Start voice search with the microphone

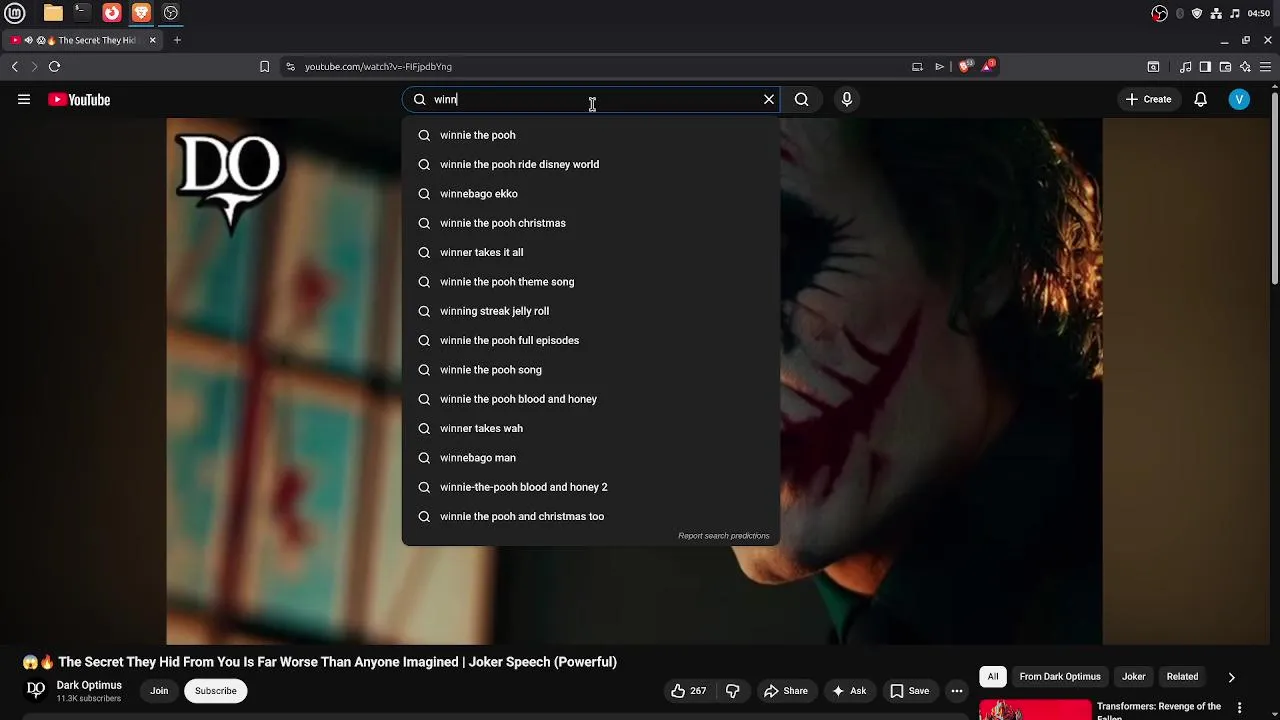(x=847, y=99)
